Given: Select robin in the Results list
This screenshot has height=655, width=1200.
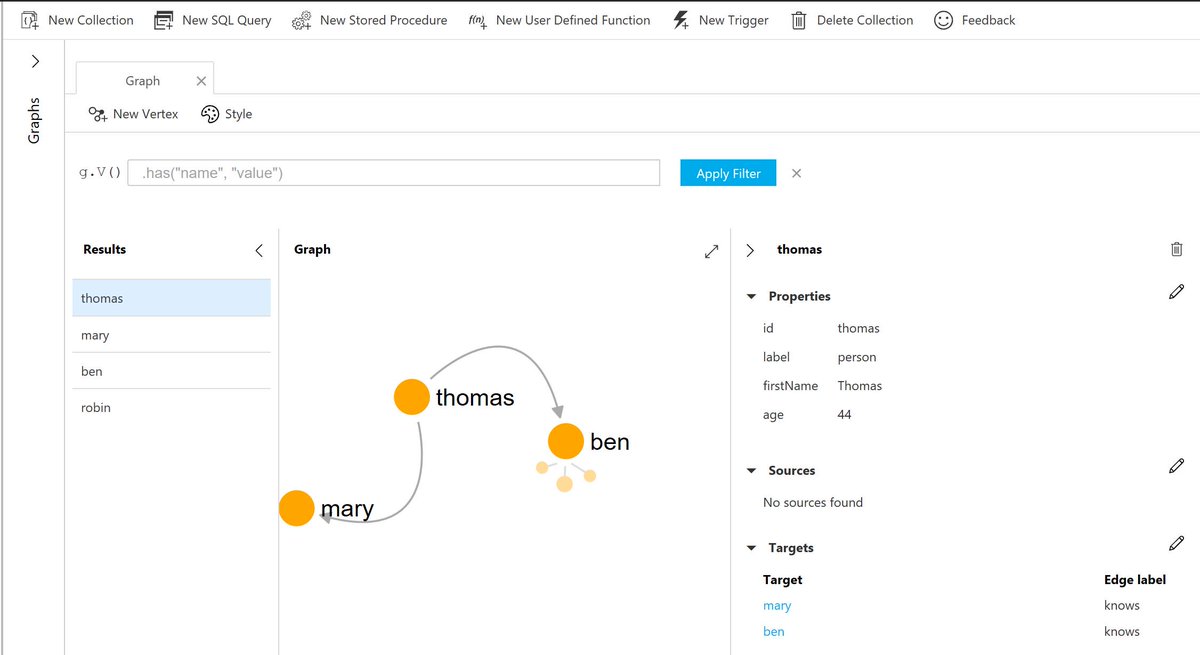Looking at the screenshot, I should pyautogui.click(x=172, y=407).
